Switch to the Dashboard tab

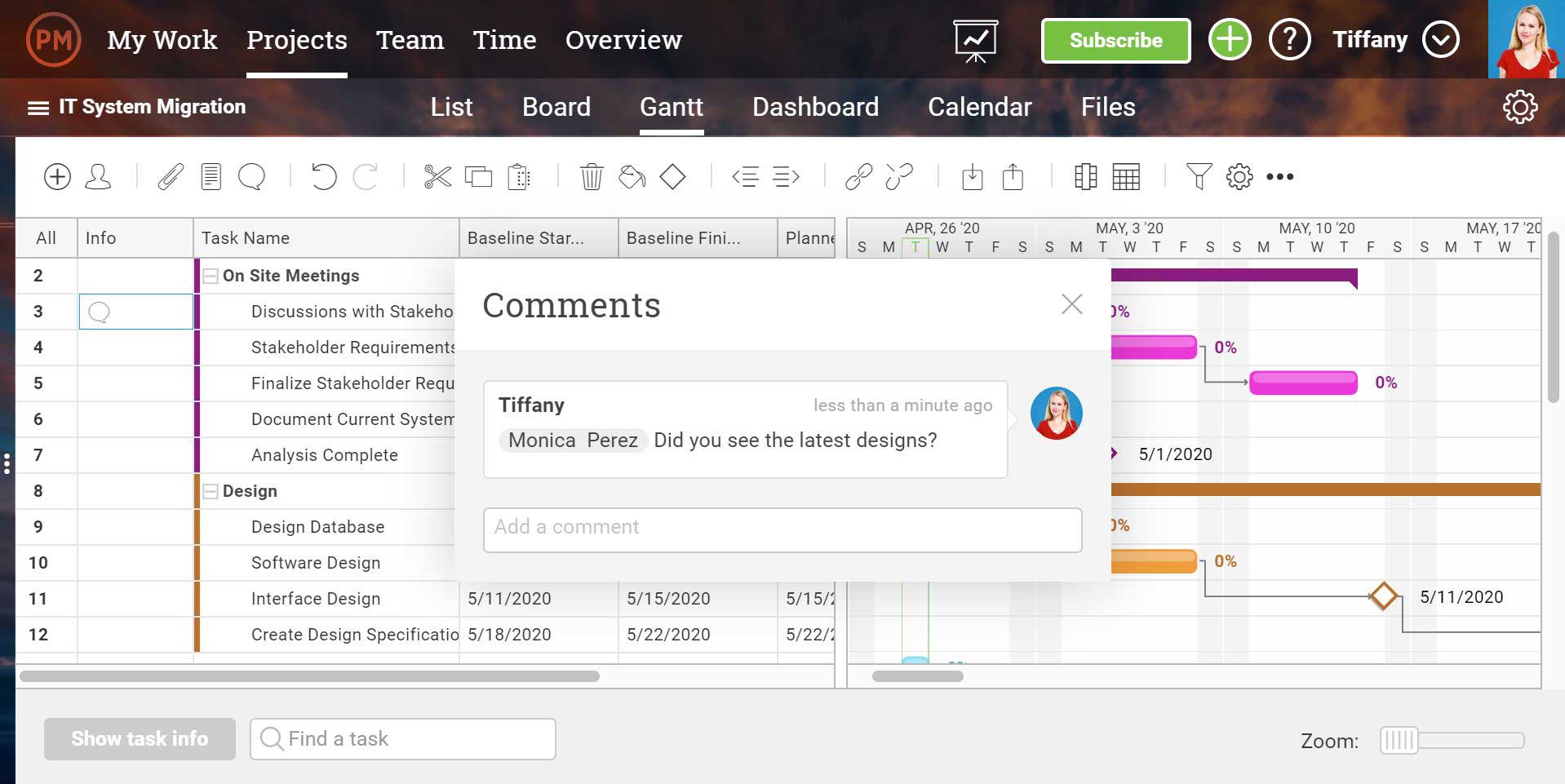(x=815, y=107)
